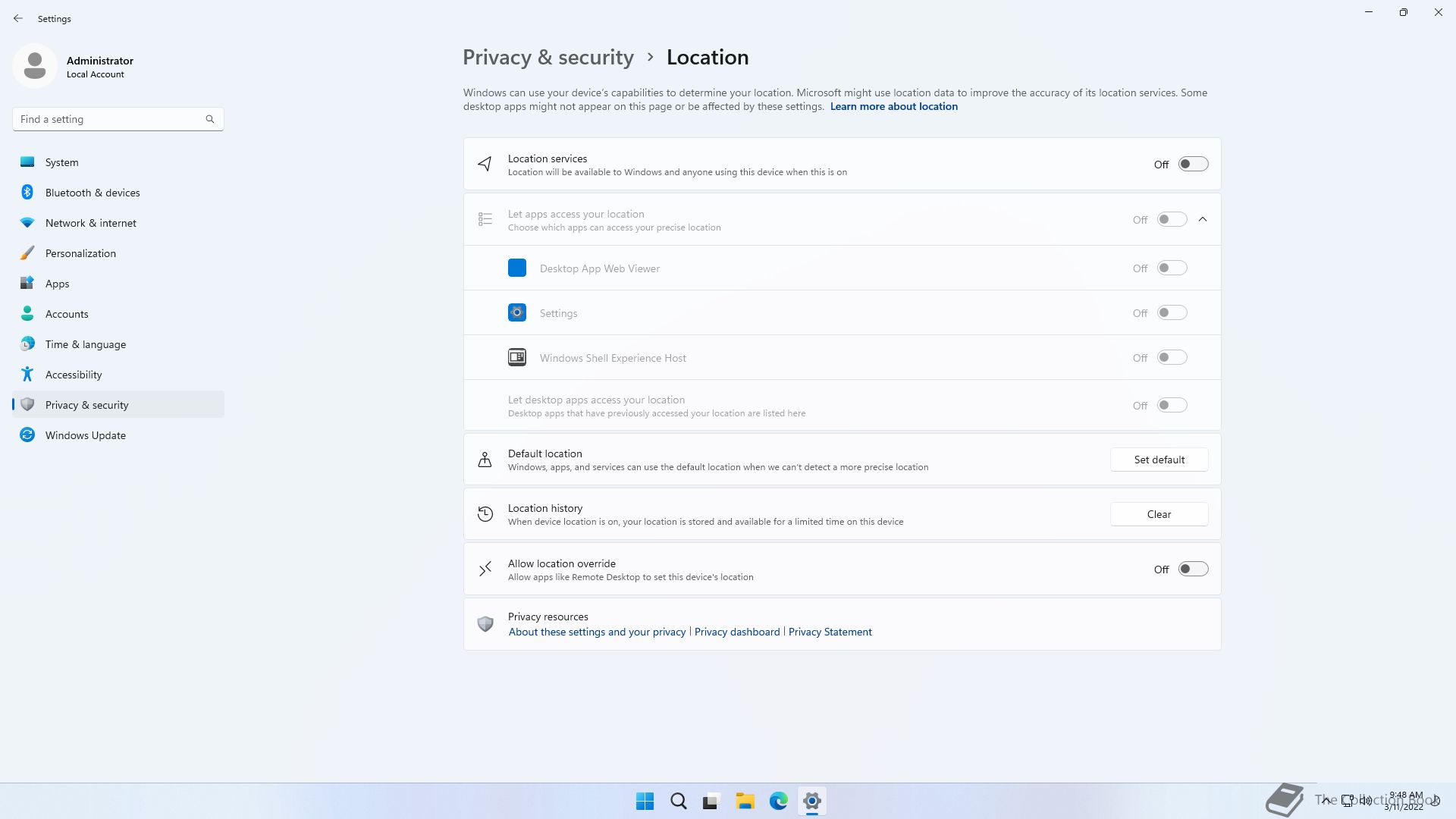Click the Desktop App Web Viewer blue icon
Viewport: 1456px width, 819px height.
517,268
